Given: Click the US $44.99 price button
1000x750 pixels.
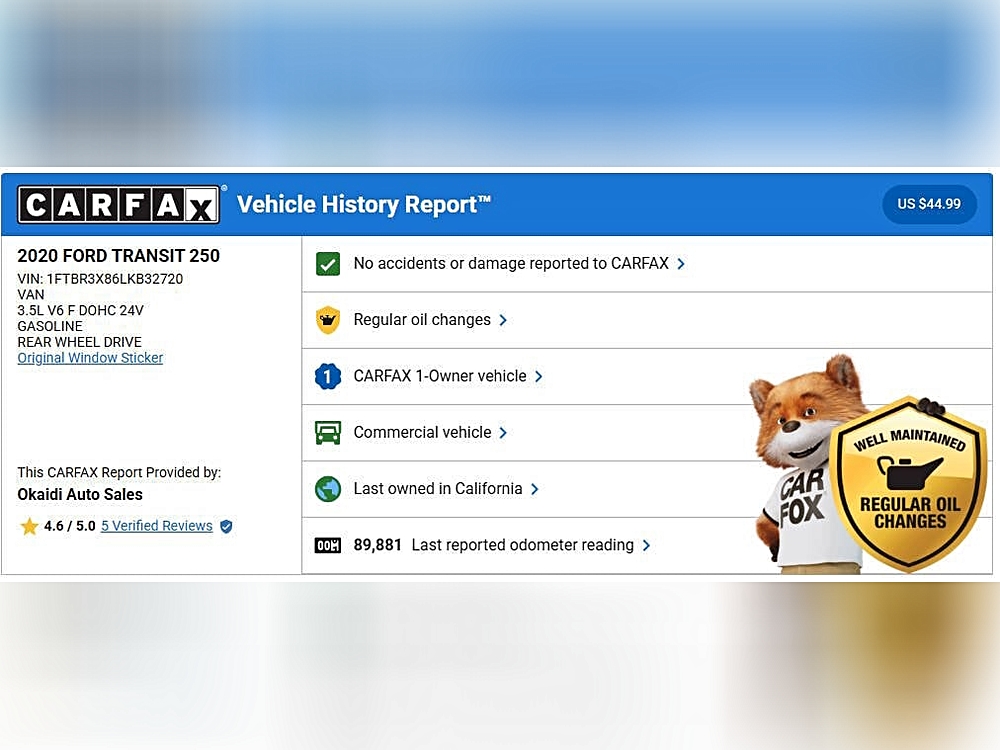Looking at the screenshot, I should 929,204.
